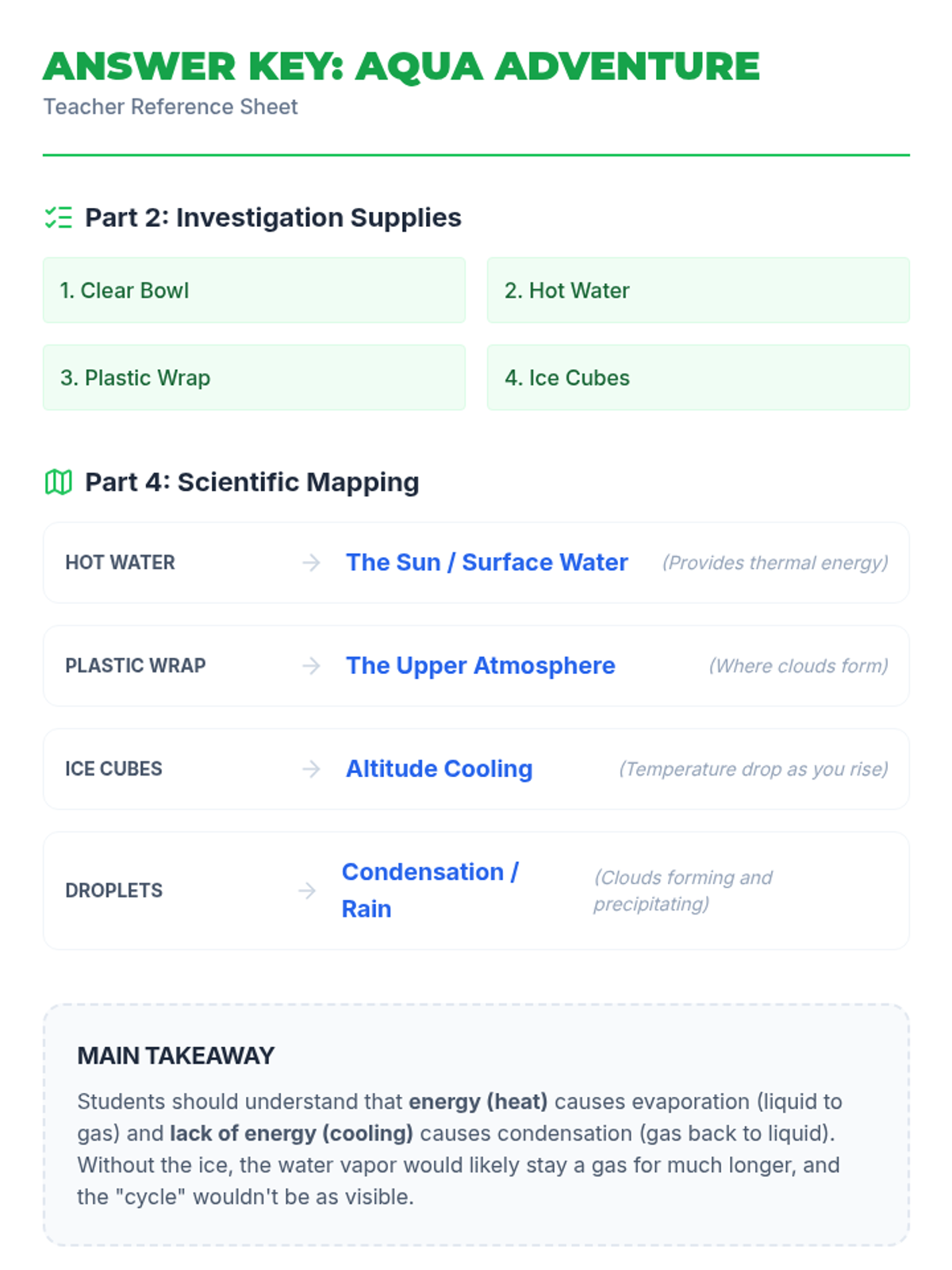Screen dimensions: 952x1270
Task: Click the Altitude Cooling answer text
Action: pos(439,769)
